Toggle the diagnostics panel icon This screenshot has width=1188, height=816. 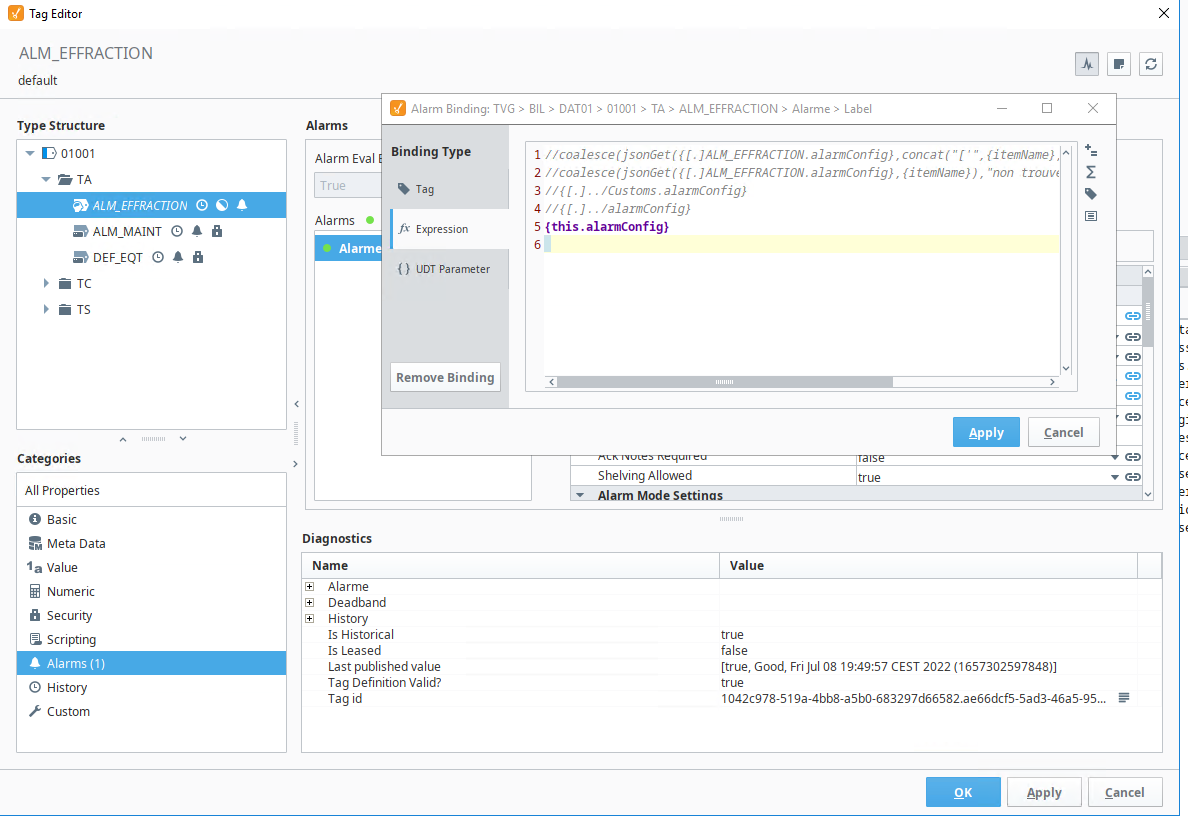[1086, 64]
